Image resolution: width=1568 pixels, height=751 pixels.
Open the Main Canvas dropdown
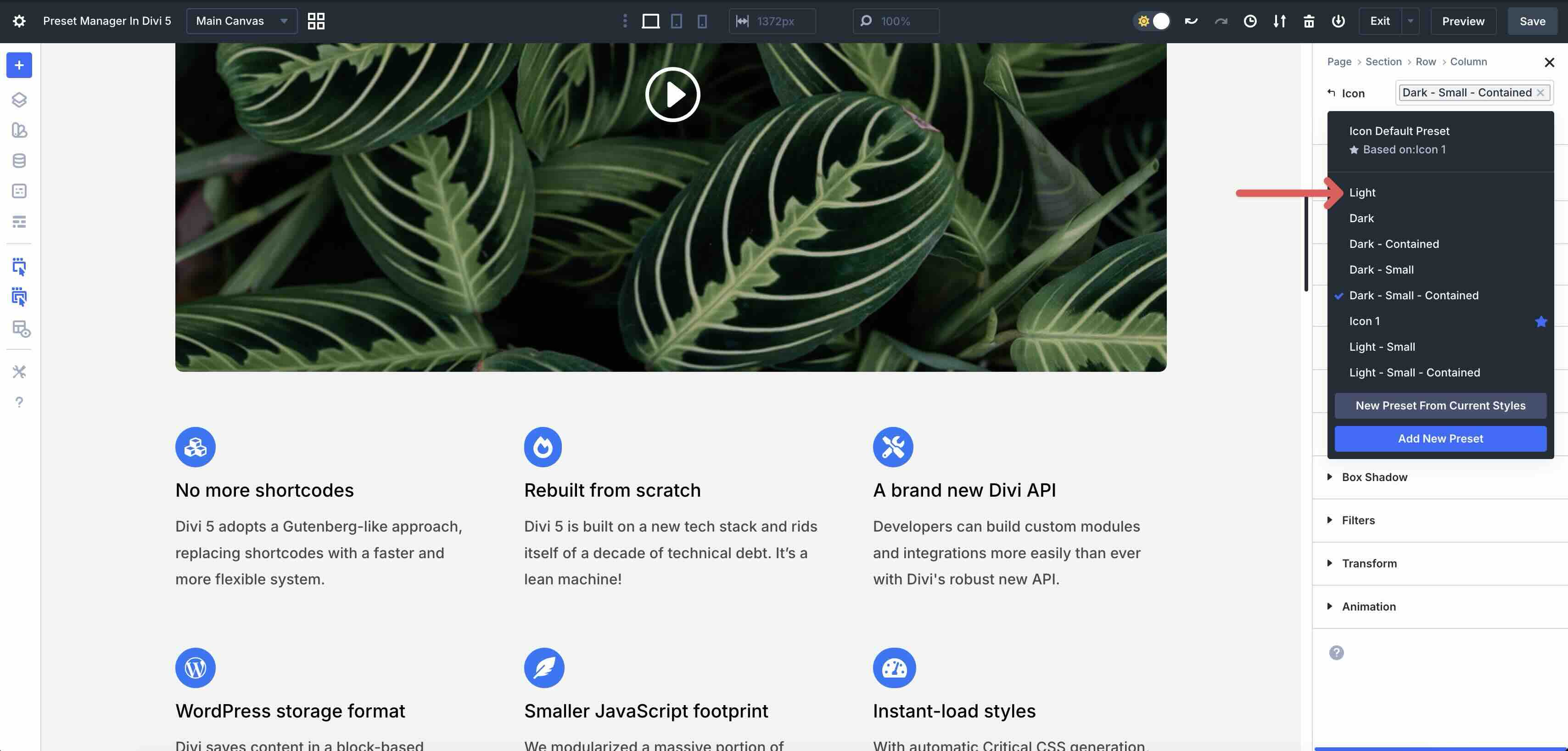pos(241,21)
